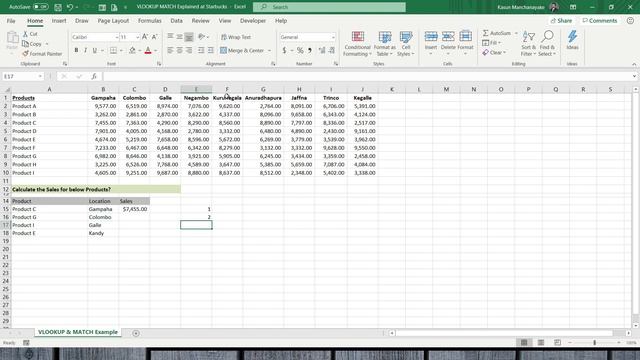
Task: Click the Search box in title bar
Action: (x=329, y=7)
